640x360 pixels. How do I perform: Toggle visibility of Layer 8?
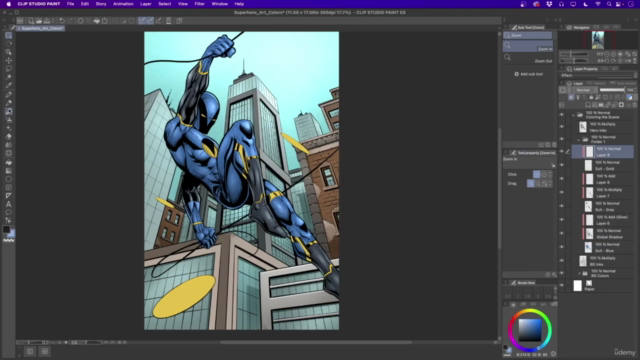[x=562, y=179]
